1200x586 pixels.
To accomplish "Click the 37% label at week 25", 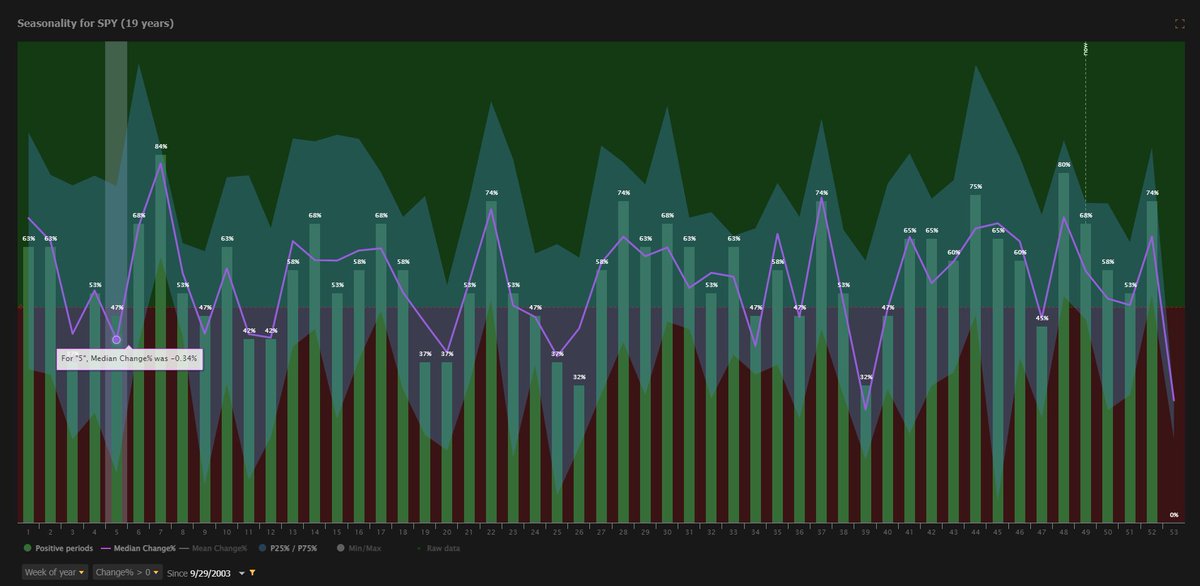I will (x=557, y=354).
